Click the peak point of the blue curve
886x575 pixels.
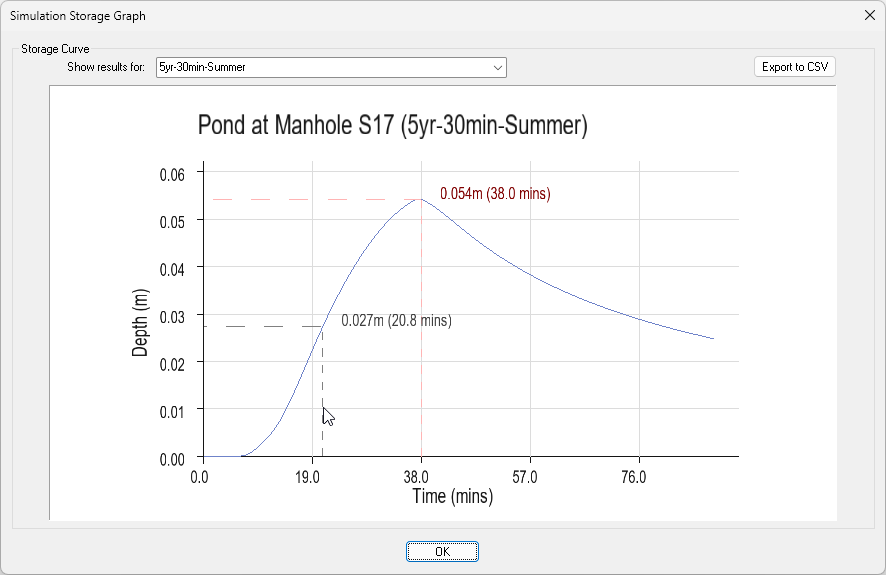click(418, 199)
